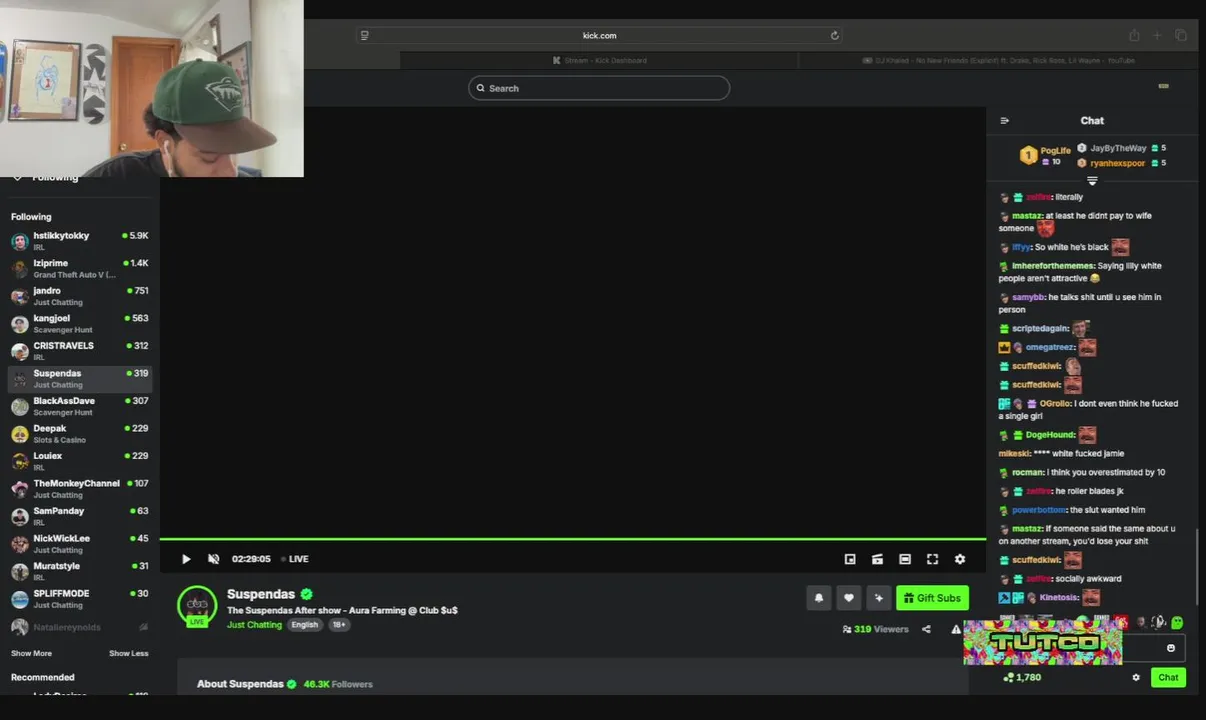Select the green Kick emote in quick emotes
Screen dimensions: 1206x720
coord(1177,622)
